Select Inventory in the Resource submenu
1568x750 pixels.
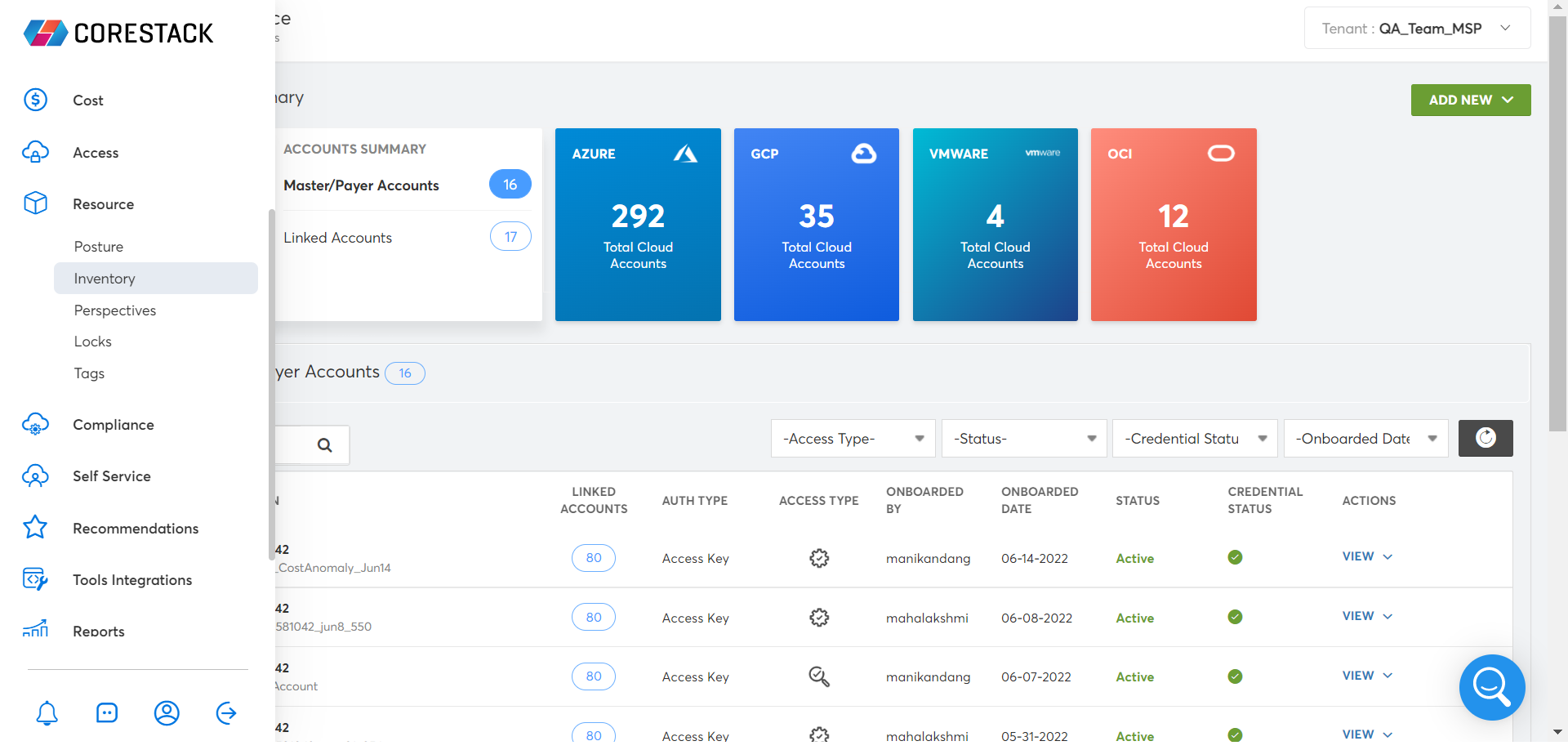click(105, 279)
